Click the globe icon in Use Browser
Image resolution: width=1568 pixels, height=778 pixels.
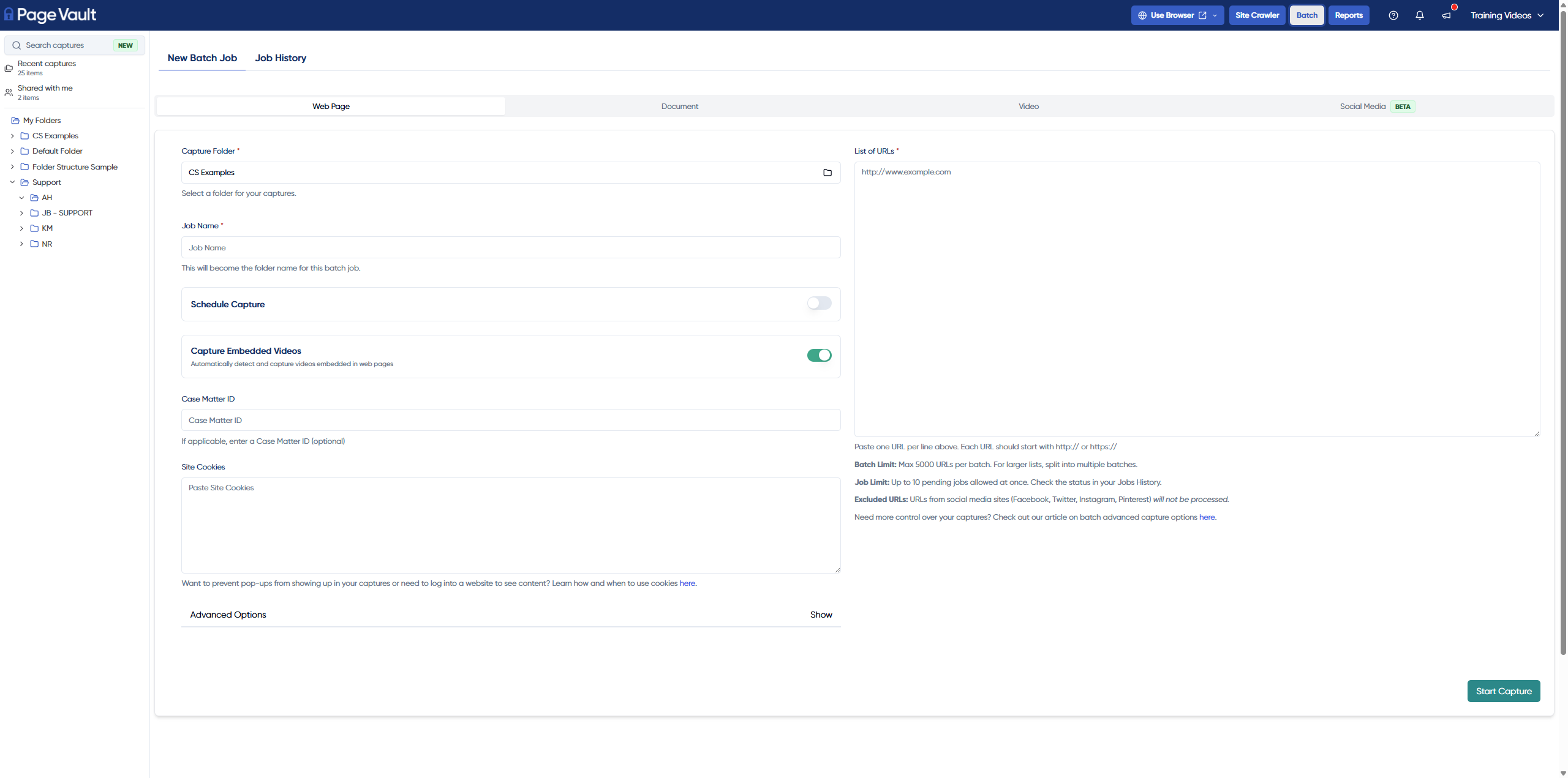[1142, 15]
